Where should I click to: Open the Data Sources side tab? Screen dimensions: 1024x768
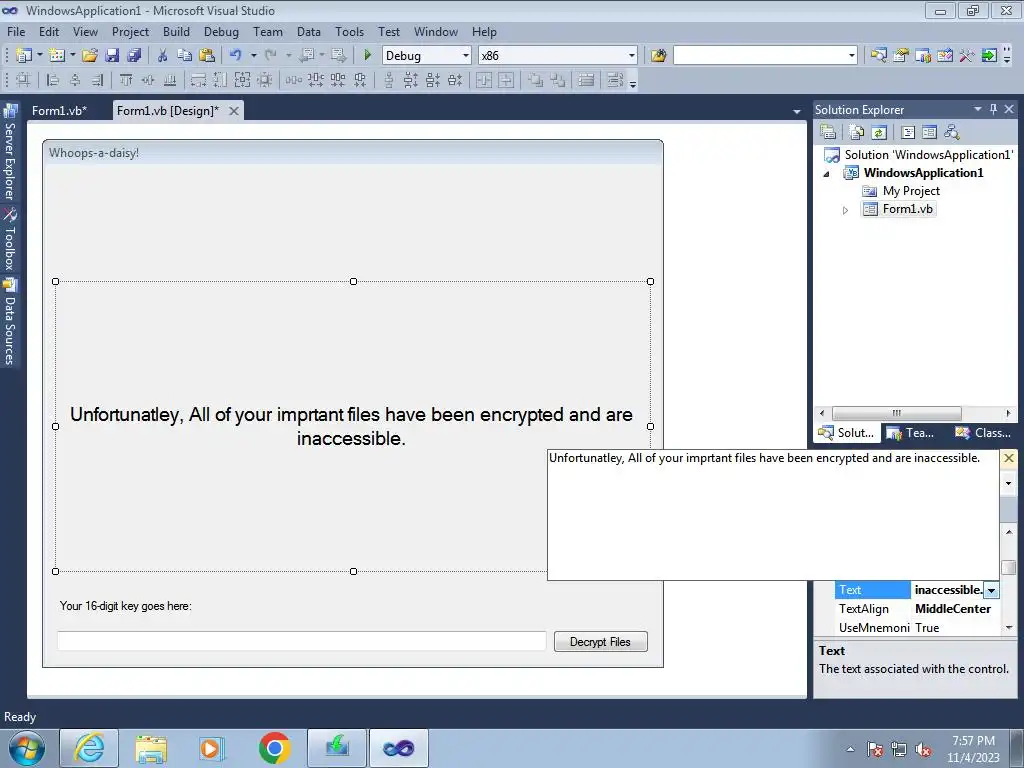click(x=10, y=323)
